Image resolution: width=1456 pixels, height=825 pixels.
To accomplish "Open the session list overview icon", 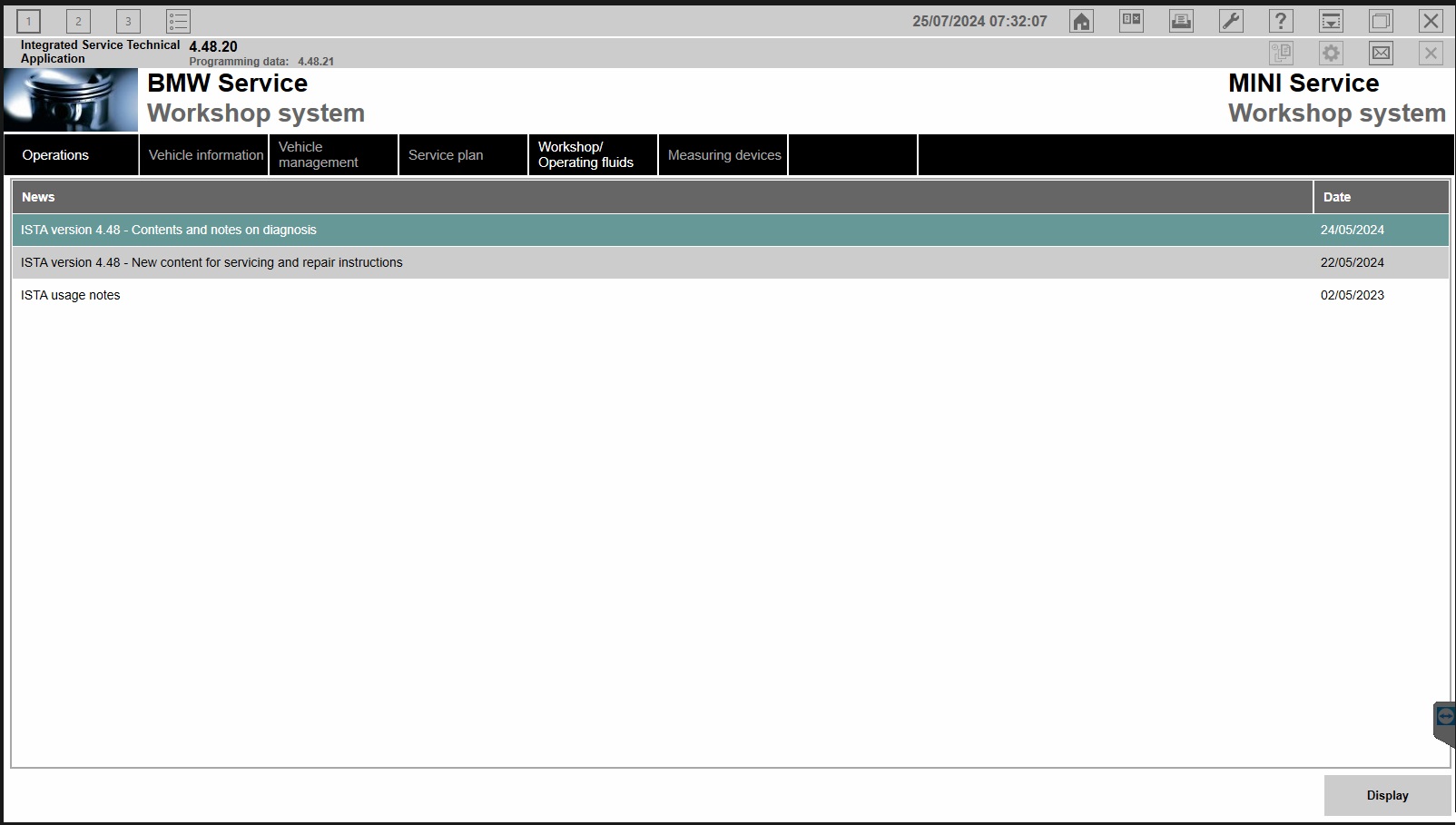I will [178, 20].
